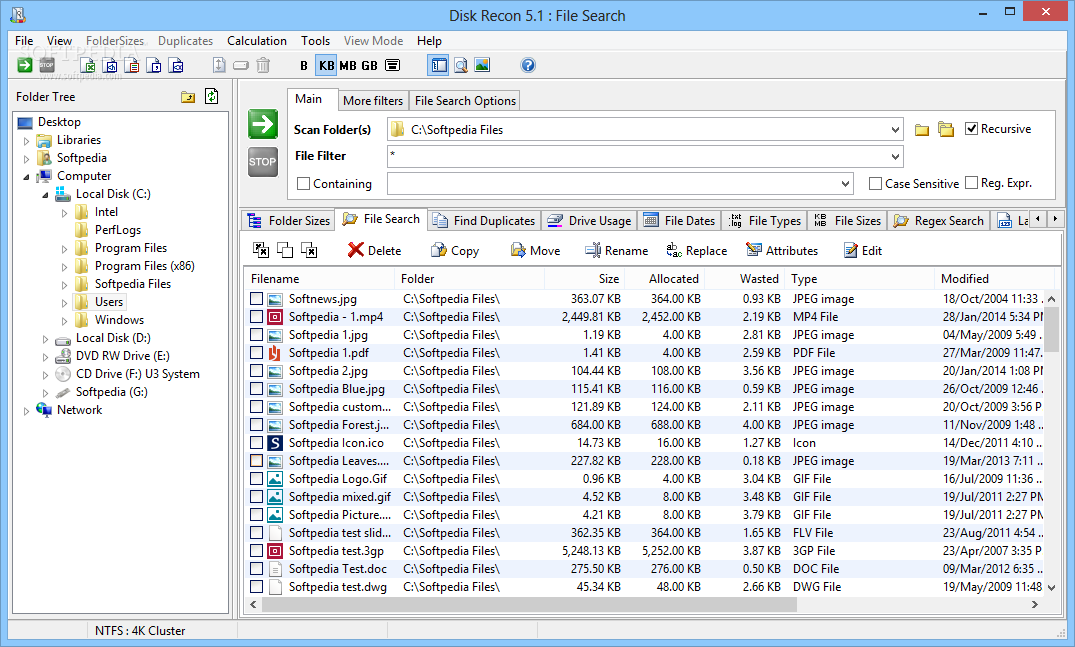Sort results by Size column header
This screenshot has width=1075, height=647.
[583, 279]
